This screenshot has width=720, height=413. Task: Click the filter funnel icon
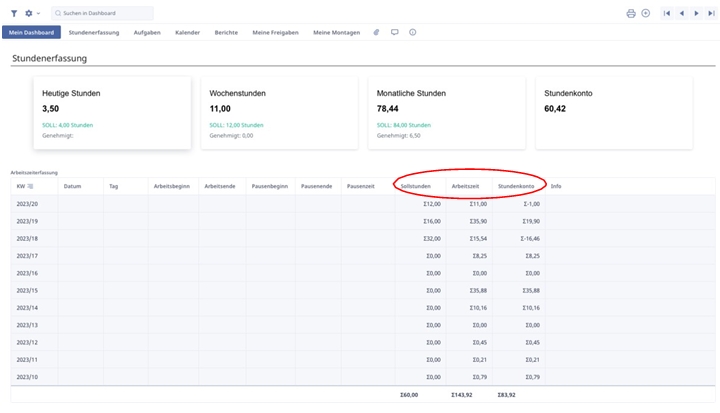13,13
